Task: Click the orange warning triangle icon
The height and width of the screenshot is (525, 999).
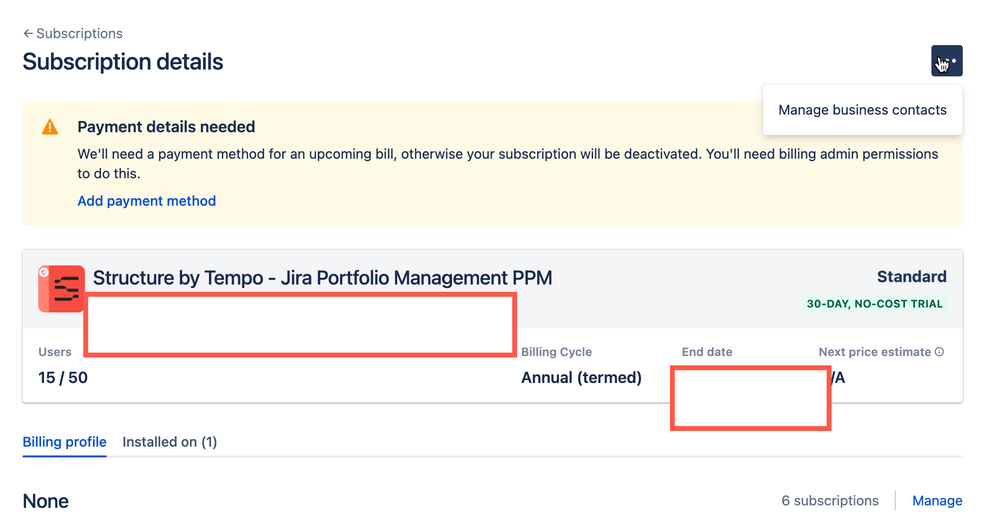Action: (50, 127)
